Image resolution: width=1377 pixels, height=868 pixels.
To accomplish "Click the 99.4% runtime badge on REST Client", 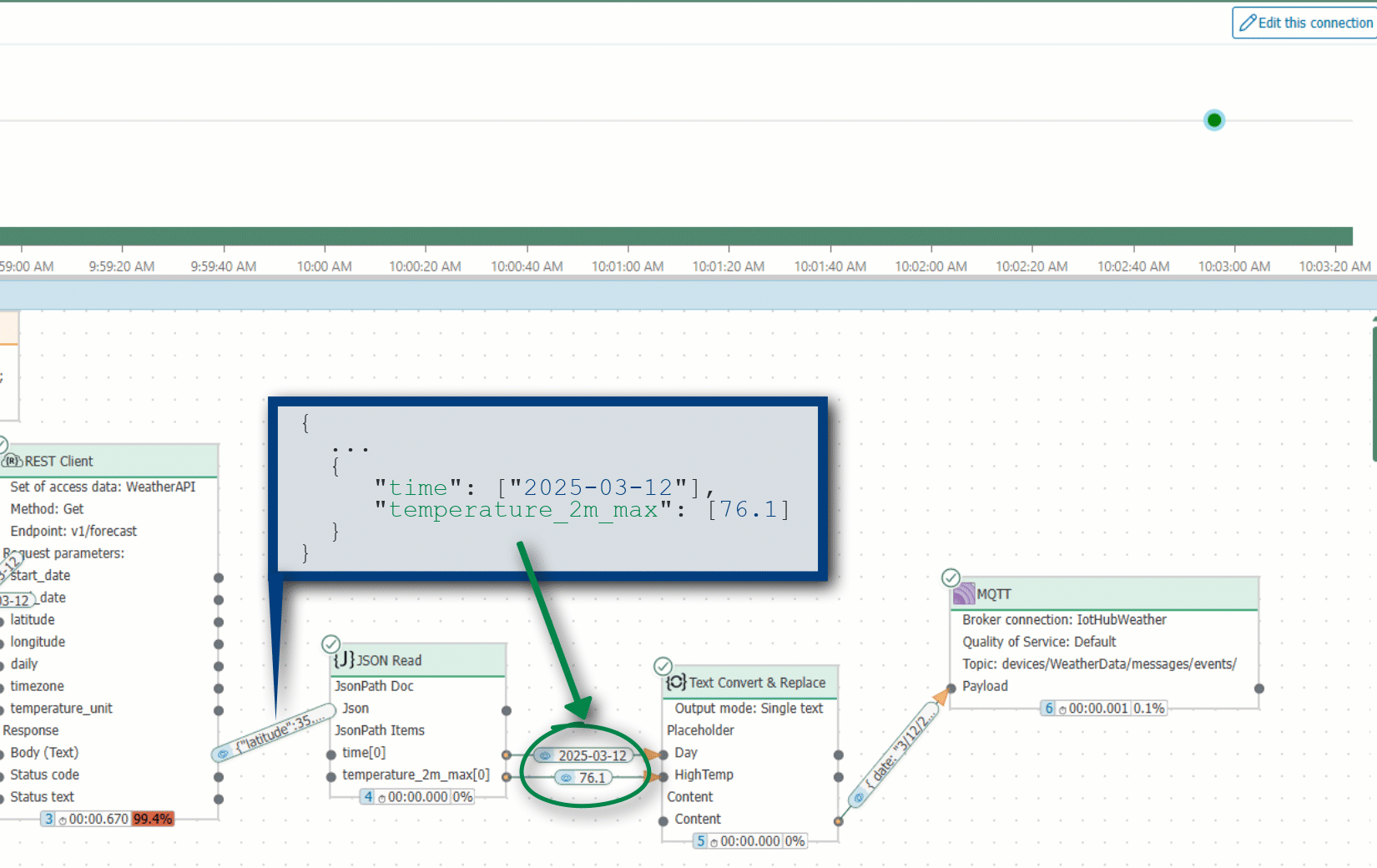I will point(153,819).
